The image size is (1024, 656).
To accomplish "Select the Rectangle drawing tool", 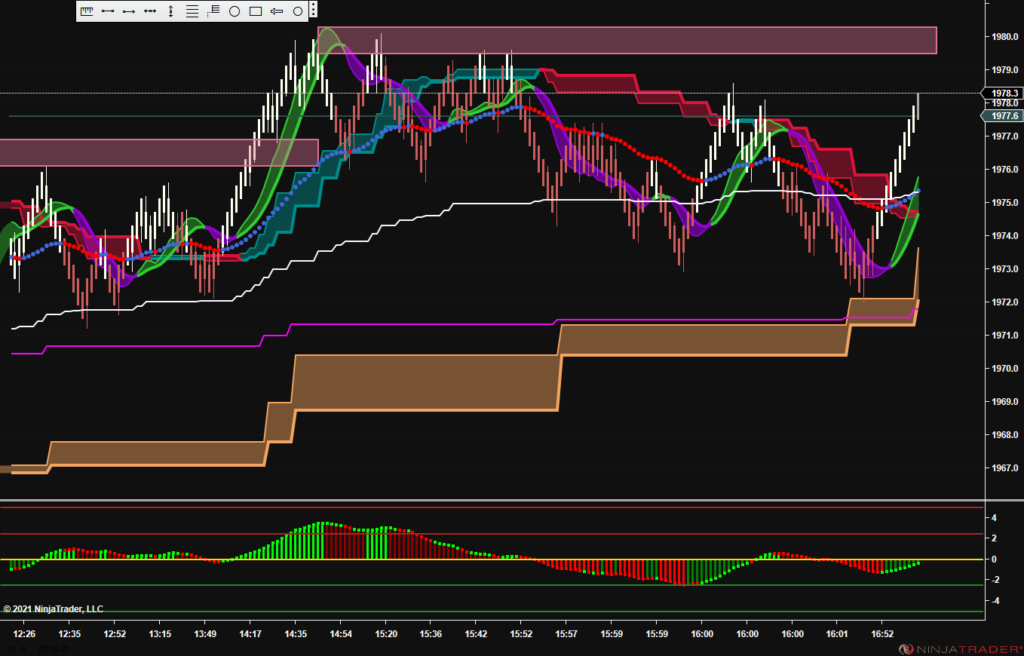I will pos(255,11).
